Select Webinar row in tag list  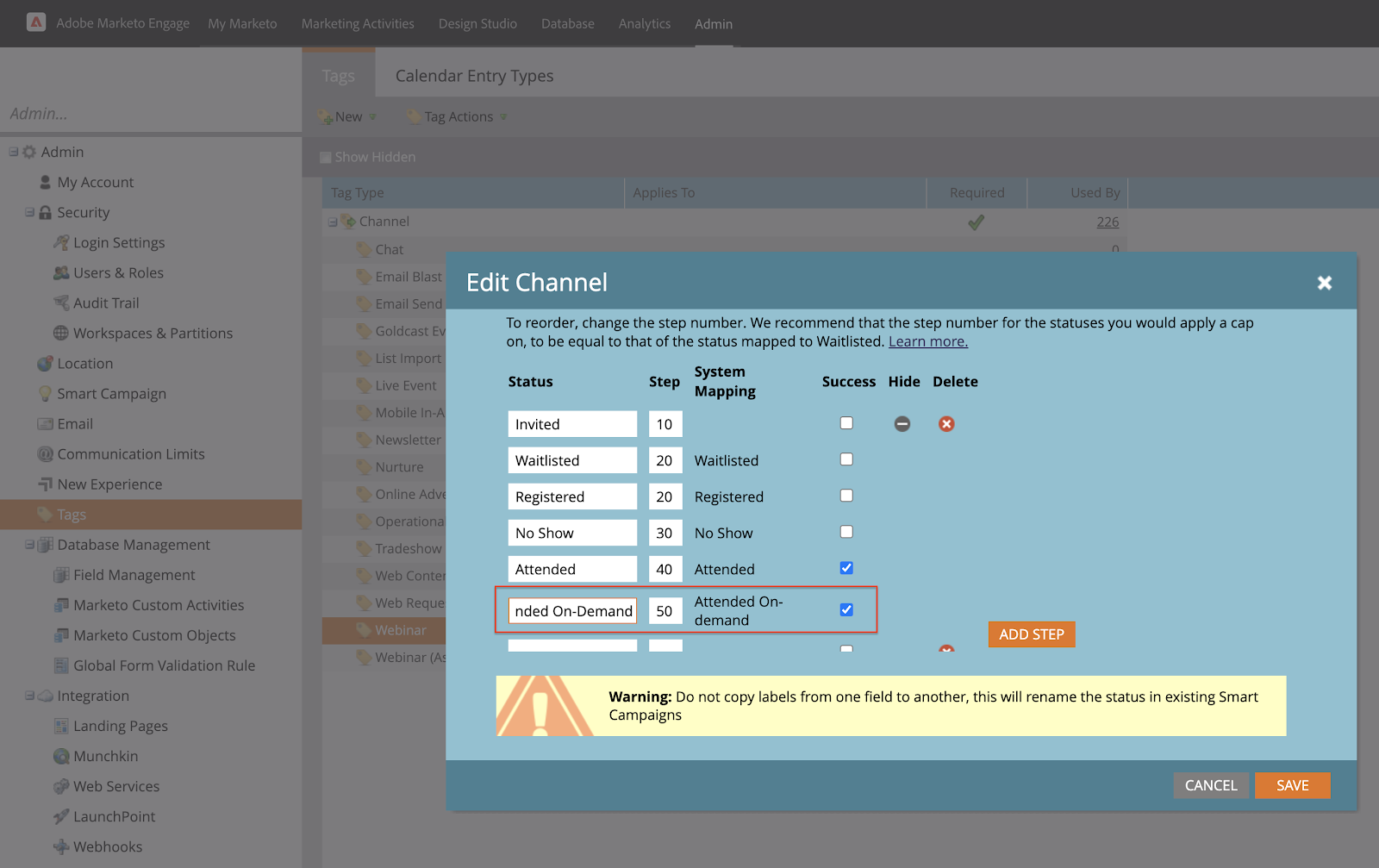384,630
